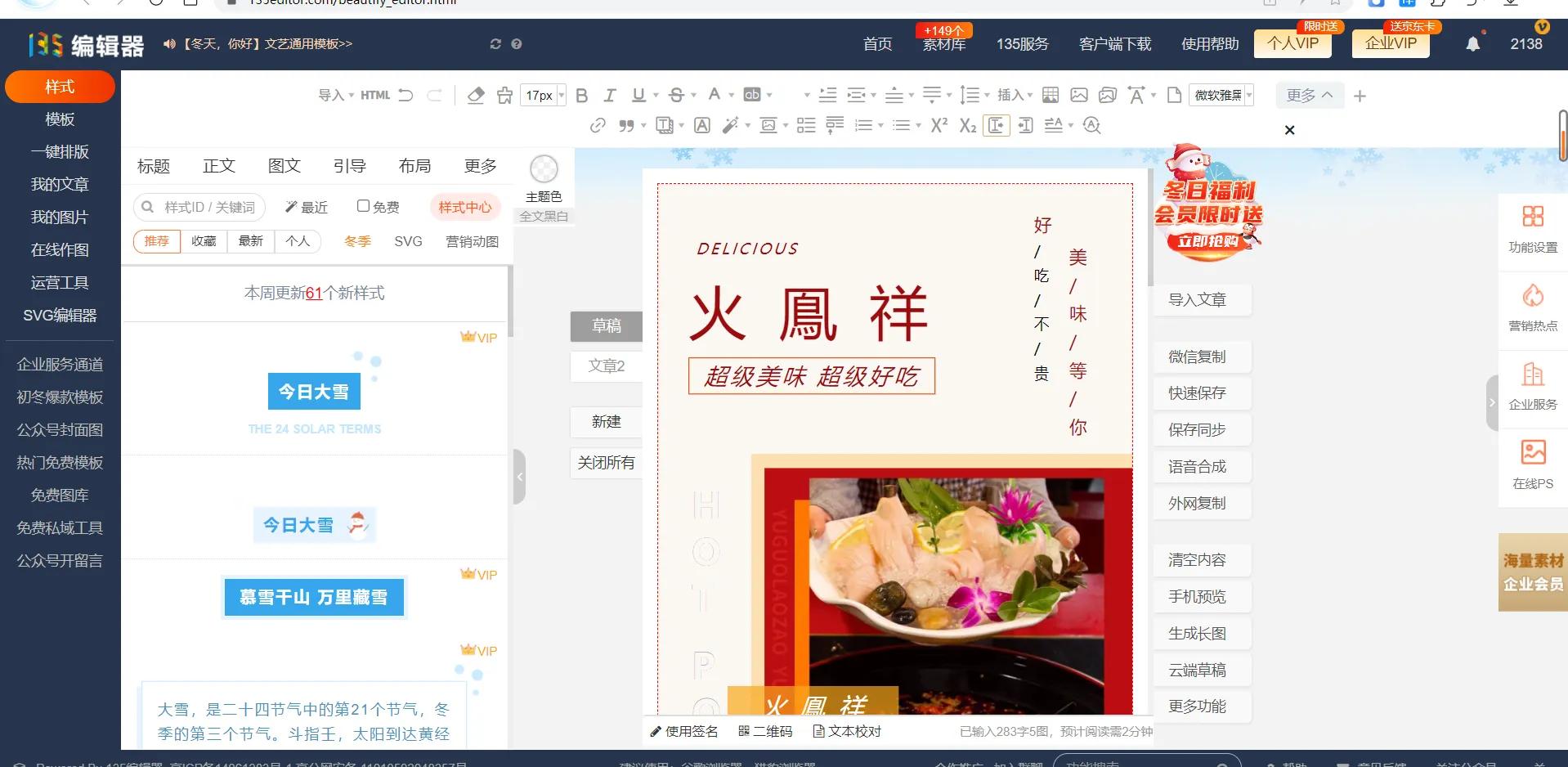Screen dimensions: 1568x767
Task: Click the undo arrow
Action: pyautogui.click(x=406, y=95)
